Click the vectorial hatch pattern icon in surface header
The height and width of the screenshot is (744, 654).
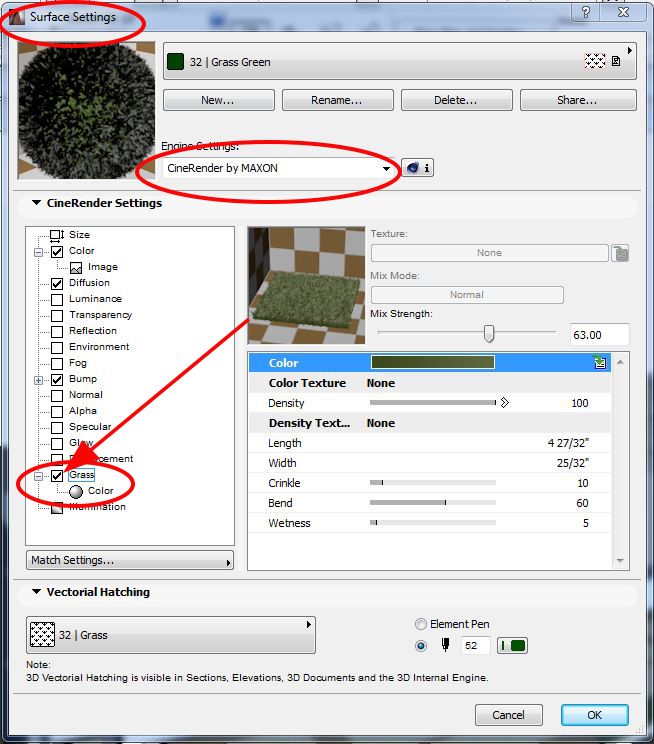pyautogui.click(x=595, y=61)
